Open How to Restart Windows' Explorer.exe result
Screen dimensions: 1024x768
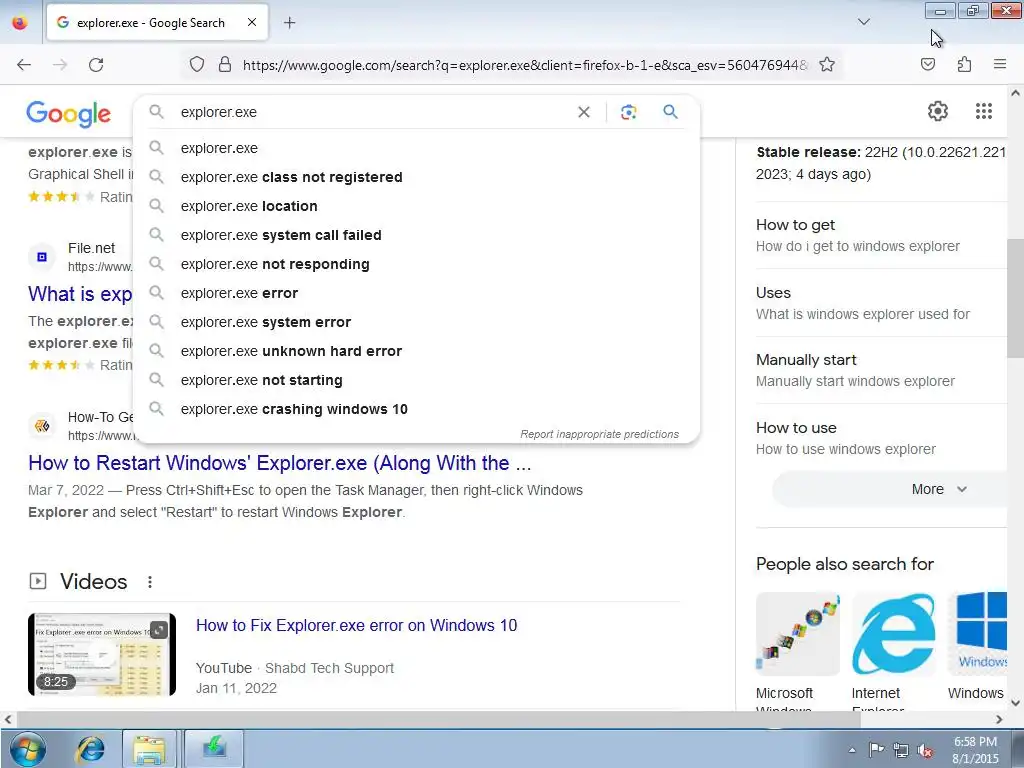pyautogui.click(x=280, y=463)
